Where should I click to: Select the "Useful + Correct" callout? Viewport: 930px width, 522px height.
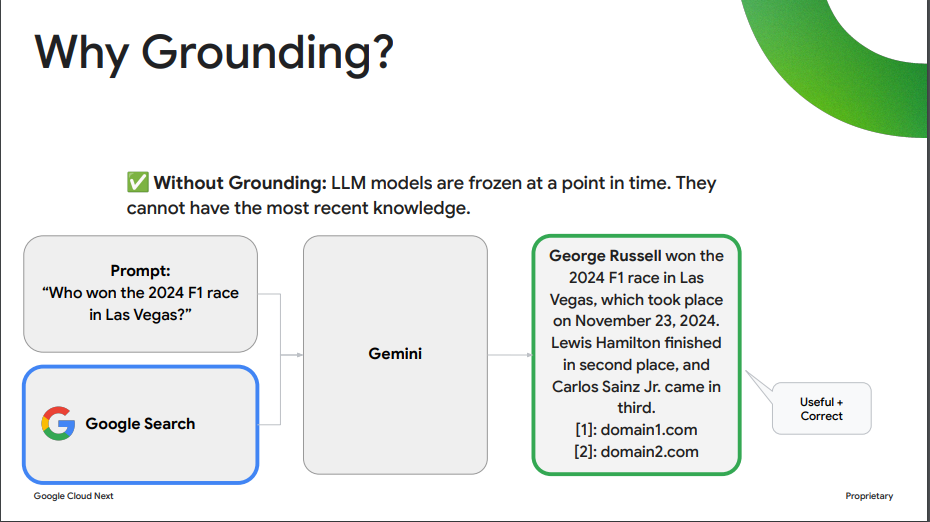click(821, 409)
